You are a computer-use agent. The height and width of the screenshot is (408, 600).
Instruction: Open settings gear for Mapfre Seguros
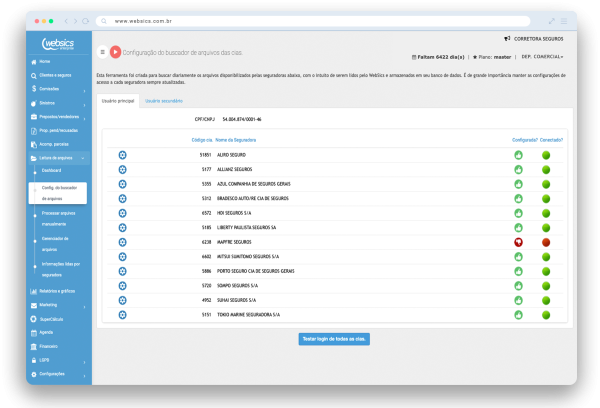click(123, 242)
